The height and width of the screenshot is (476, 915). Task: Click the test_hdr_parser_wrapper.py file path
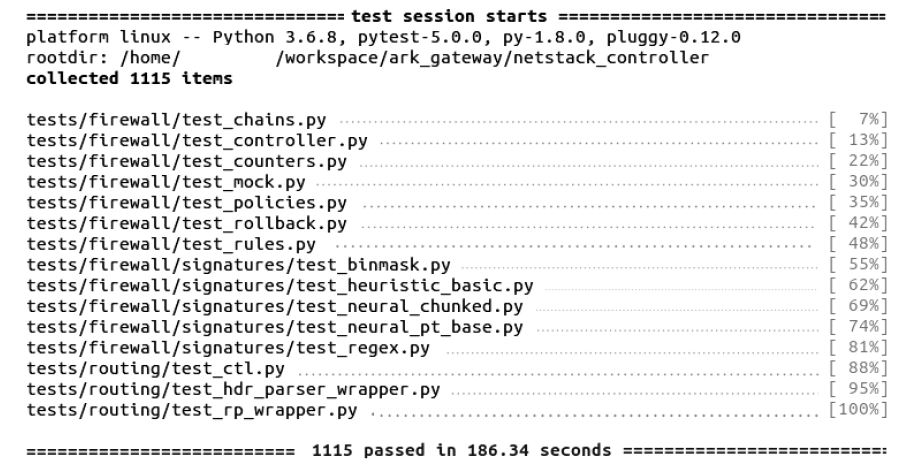click(x=233, y=389)
